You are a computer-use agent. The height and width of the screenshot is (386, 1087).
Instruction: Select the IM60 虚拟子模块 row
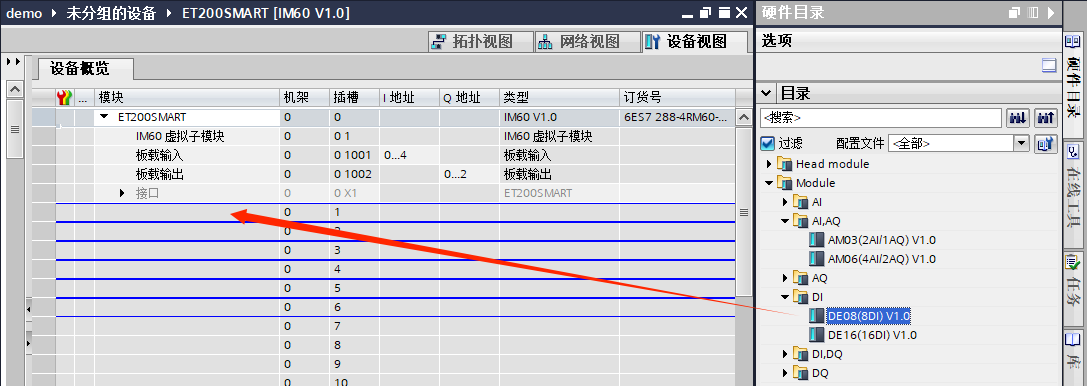pyautogui.click(x=180, y=137)
